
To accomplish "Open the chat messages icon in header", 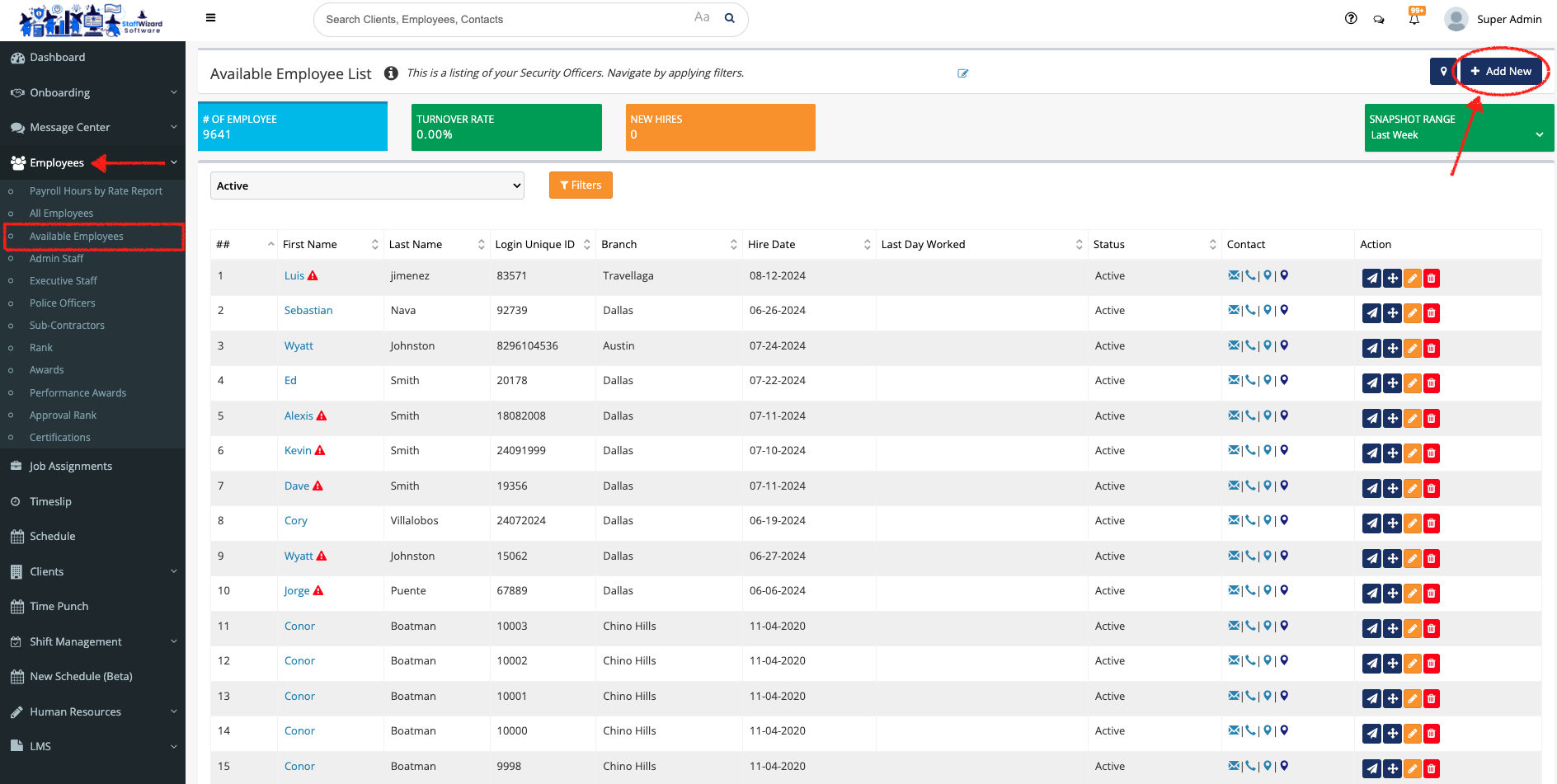I will pyautogui.click(x=1379, y=20).
